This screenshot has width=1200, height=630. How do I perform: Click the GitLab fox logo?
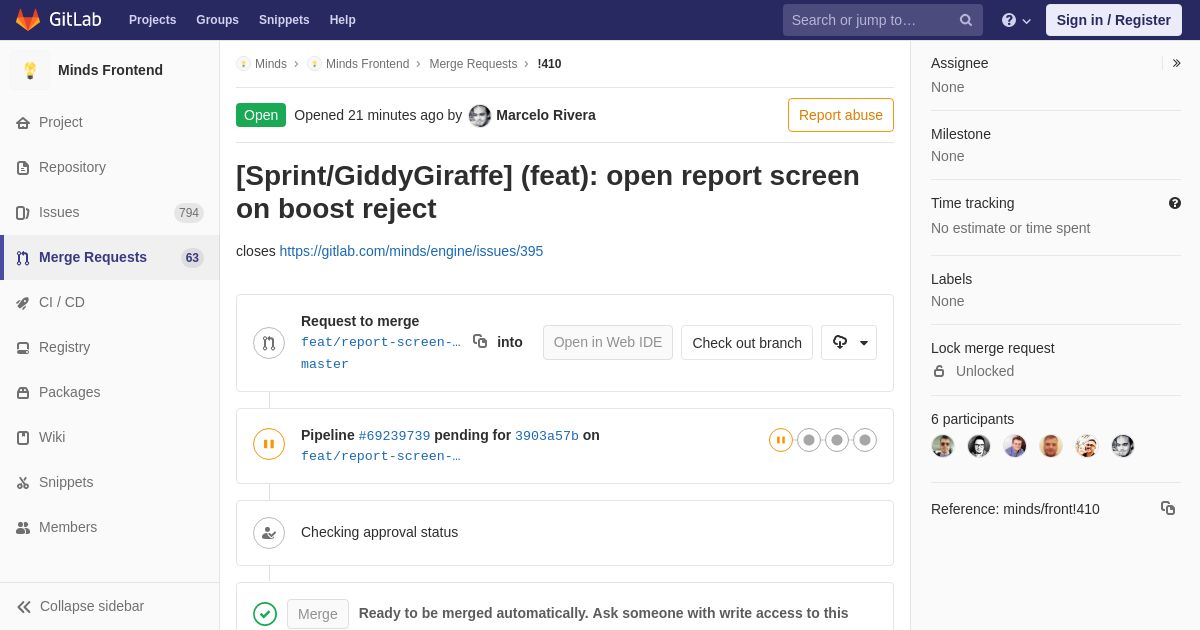coord(28,20)
